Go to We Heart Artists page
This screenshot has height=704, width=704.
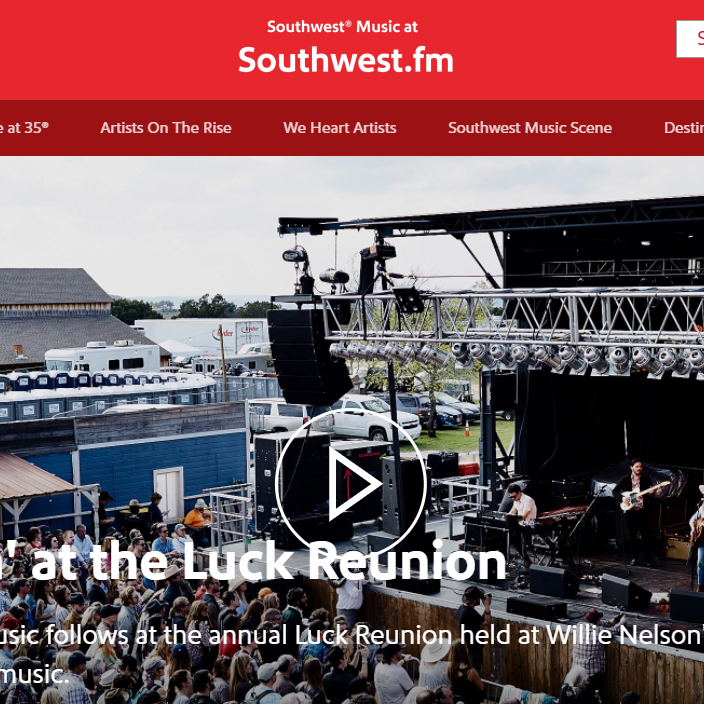point(340,128)
